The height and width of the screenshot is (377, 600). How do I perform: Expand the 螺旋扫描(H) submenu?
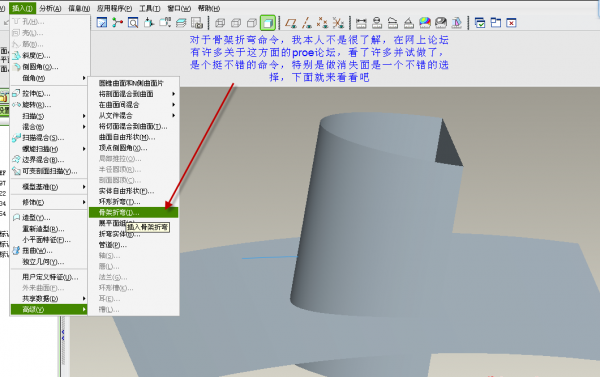[50, 149]
